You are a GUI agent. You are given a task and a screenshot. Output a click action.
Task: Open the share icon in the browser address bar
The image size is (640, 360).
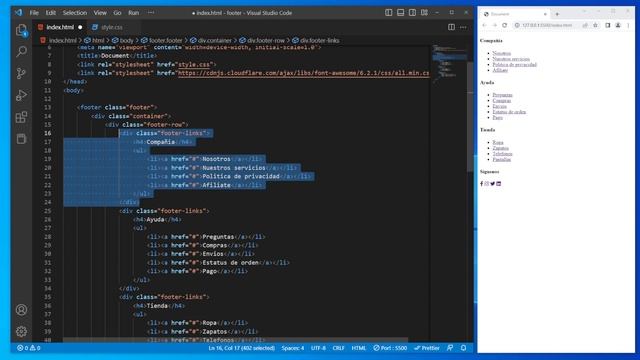pos(585,25)
